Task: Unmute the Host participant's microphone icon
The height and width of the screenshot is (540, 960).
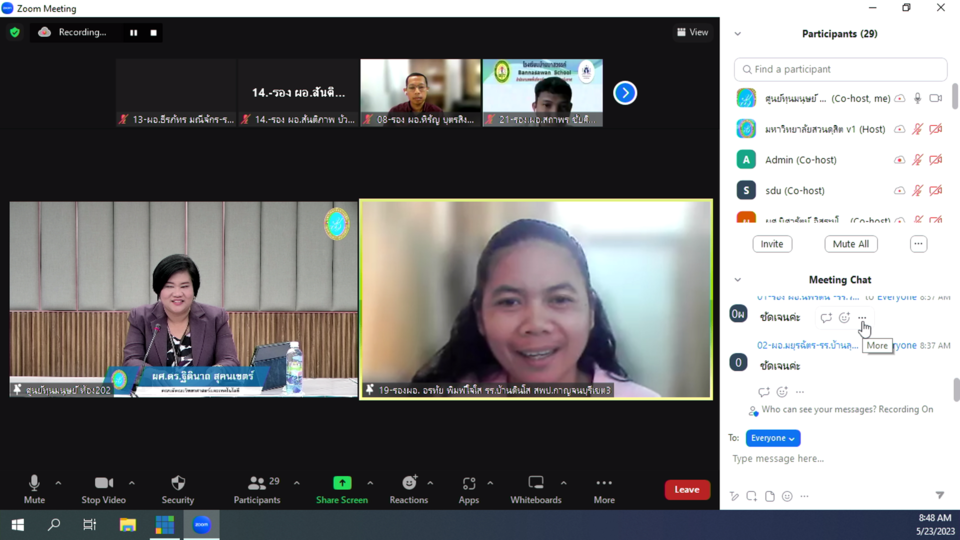Action: 917,129
